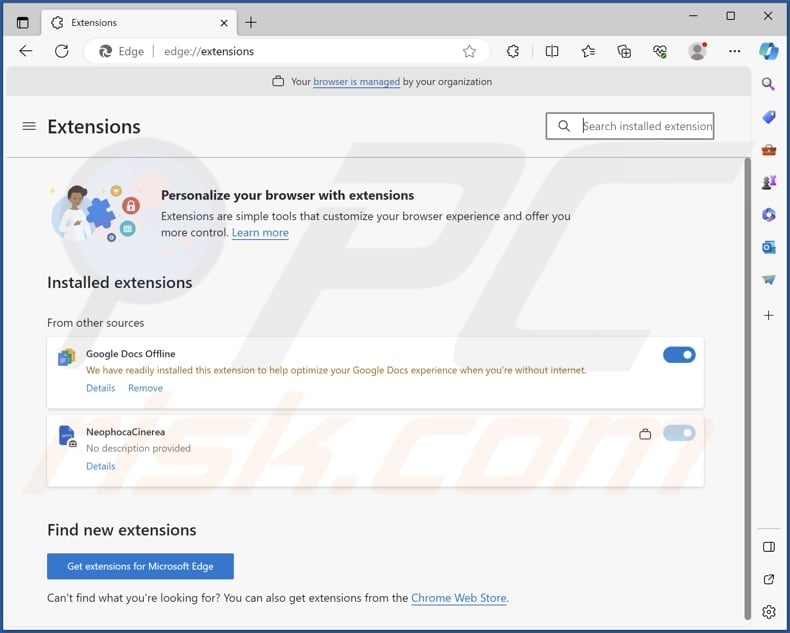Open the sidebar settings gear

(769, 612)
